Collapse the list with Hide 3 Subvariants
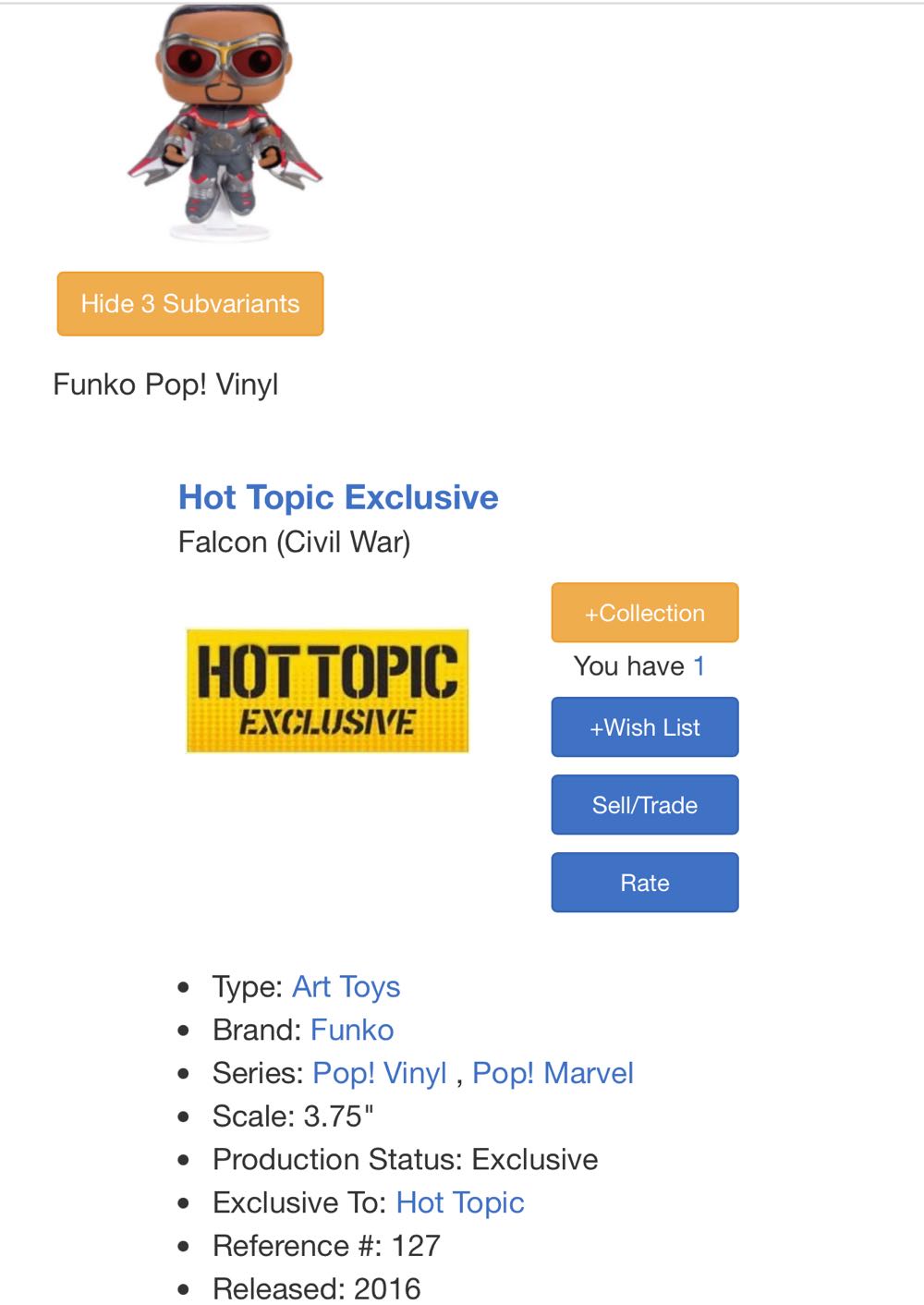Image resolution: width=924 pixels, height=1305 pixels. point(190,304)
